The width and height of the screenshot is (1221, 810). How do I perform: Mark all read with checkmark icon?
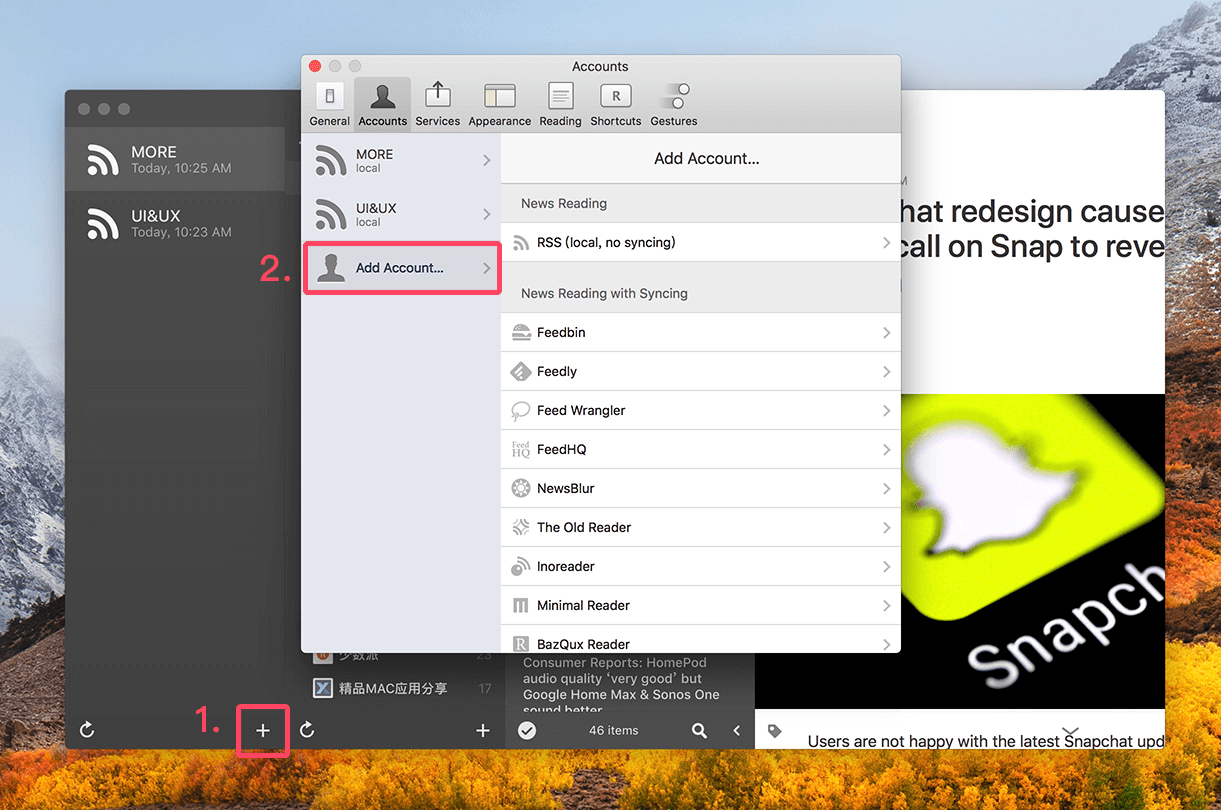pyautogui.click(x=527, y=731)
